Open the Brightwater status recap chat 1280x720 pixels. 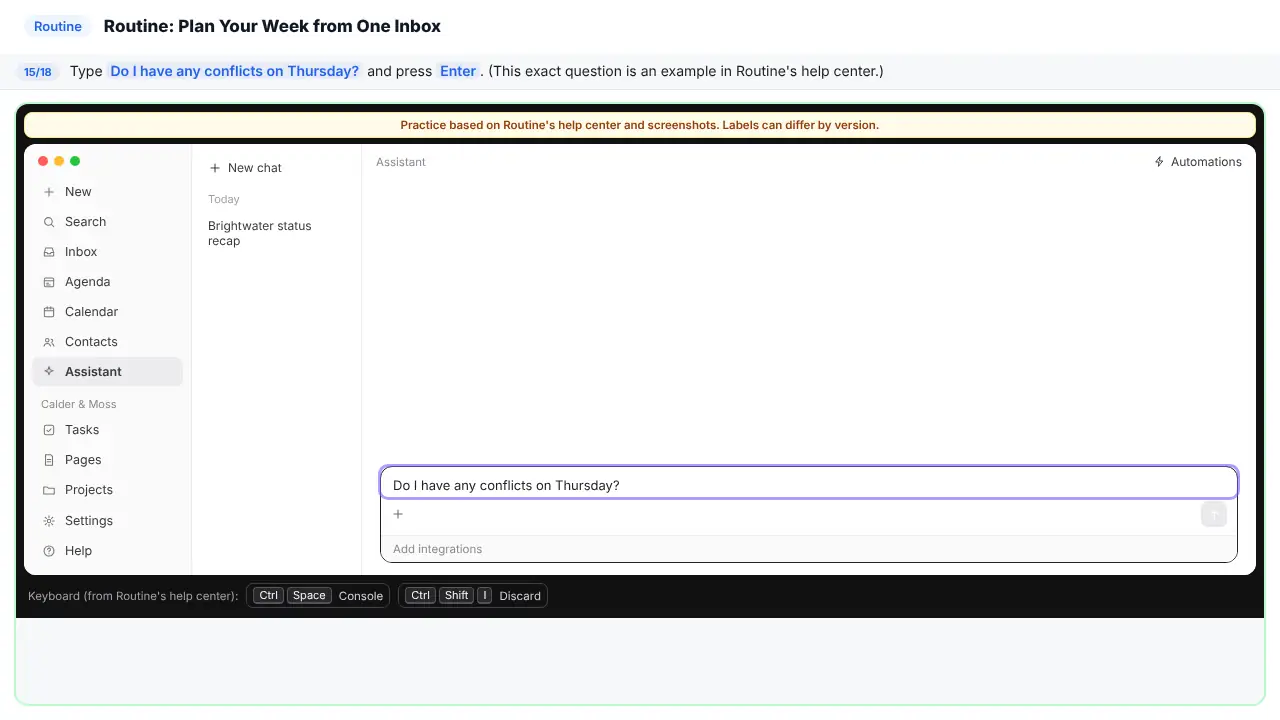260,233
